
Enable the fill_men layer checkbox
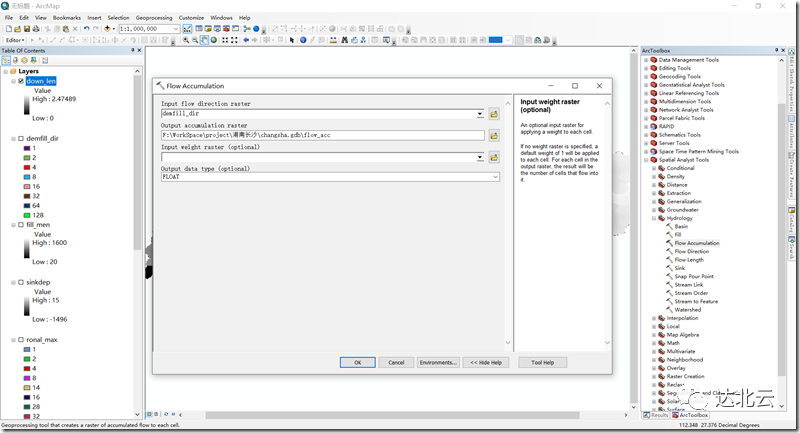coord(21,224)
